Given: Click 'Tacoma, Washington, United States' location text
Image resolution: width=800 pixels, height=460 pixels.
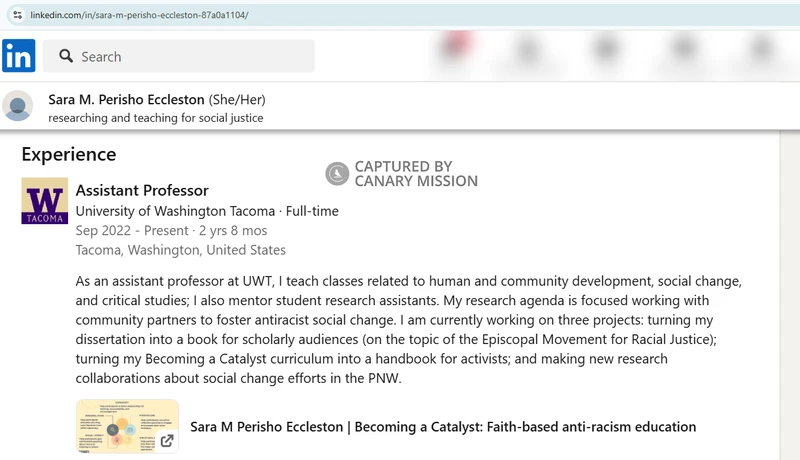Looking at the screenshot, I should click(x=181, y=250).
